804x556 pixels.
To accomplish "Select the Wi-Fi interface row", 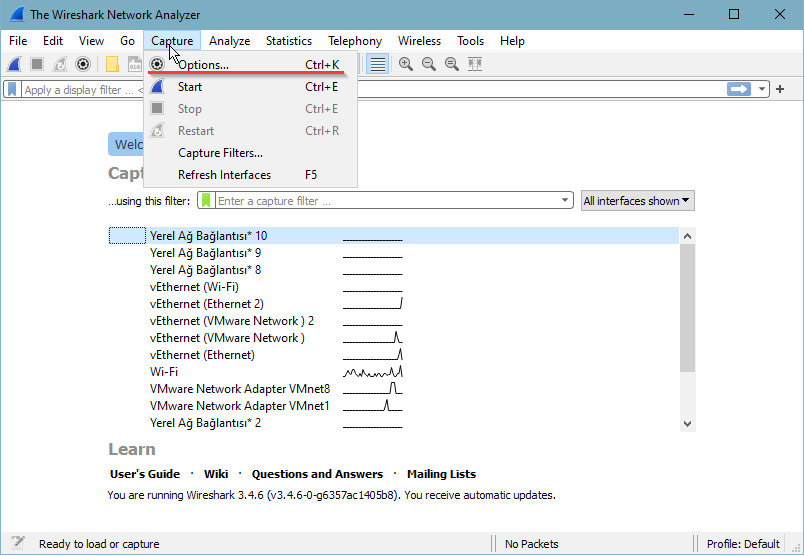I will click(x=393, y=372).
